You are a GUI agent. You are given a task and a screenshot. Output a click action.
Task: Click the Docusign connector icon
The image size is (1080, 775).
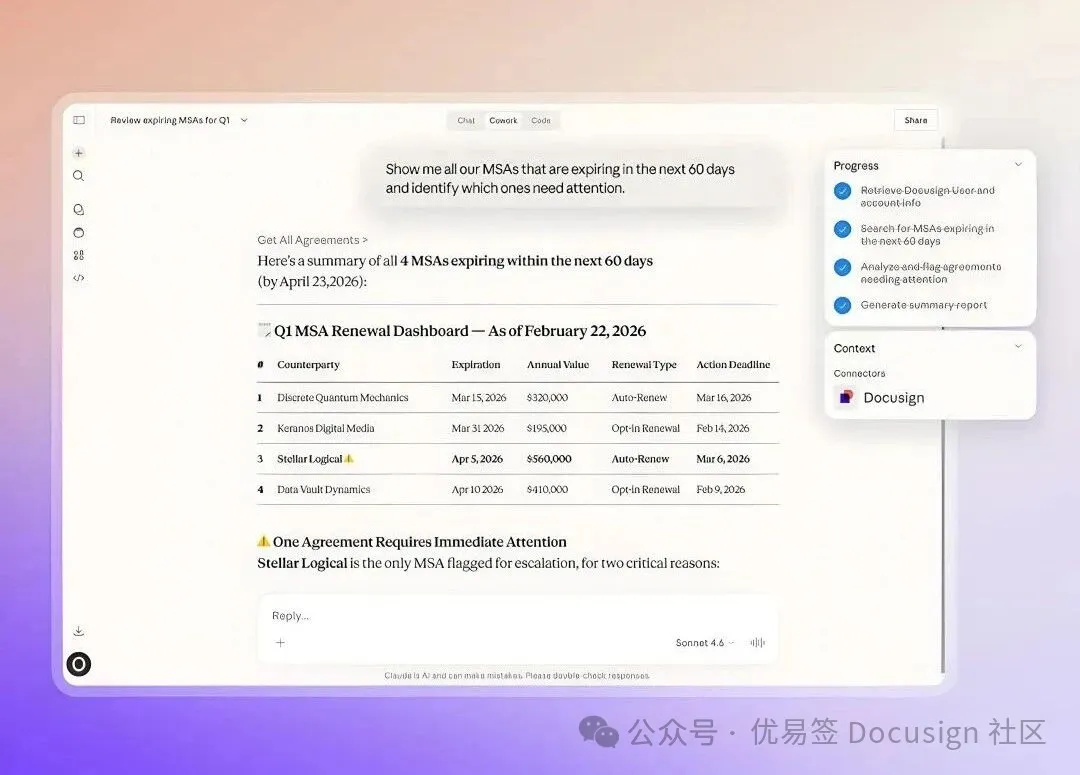pyautogui.click(x=845, y=397)
